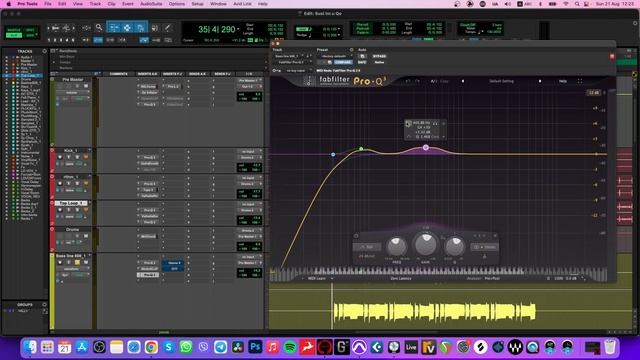
Task: Click the blue EQ band node
Action: point(333,154)
